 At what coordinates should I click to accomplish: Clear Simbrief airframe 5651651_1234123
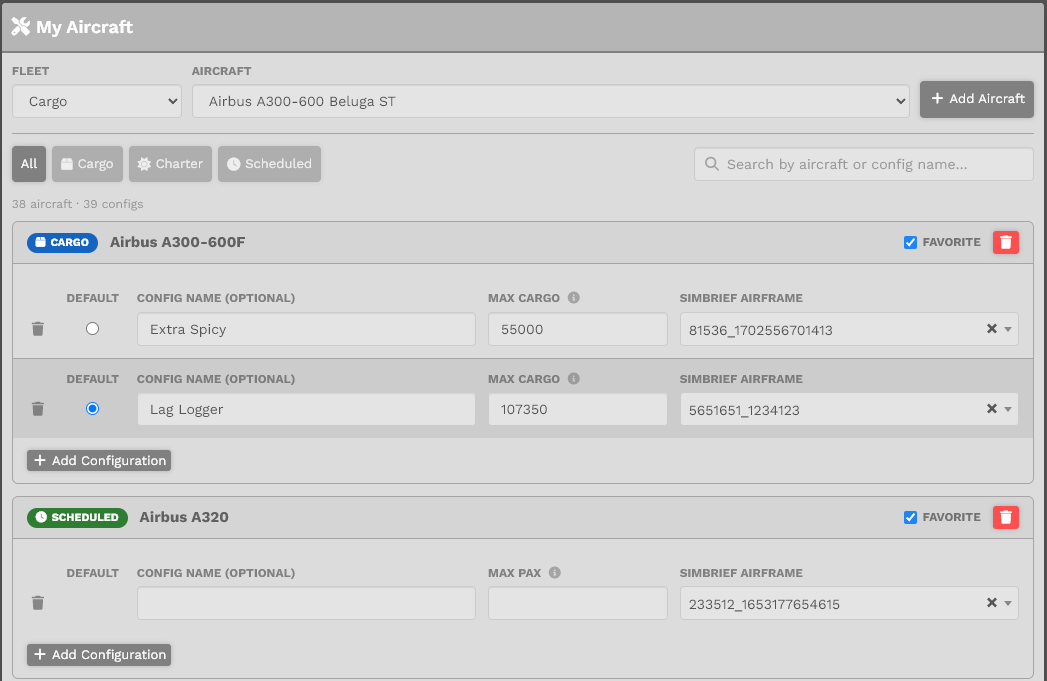[992, 409]
